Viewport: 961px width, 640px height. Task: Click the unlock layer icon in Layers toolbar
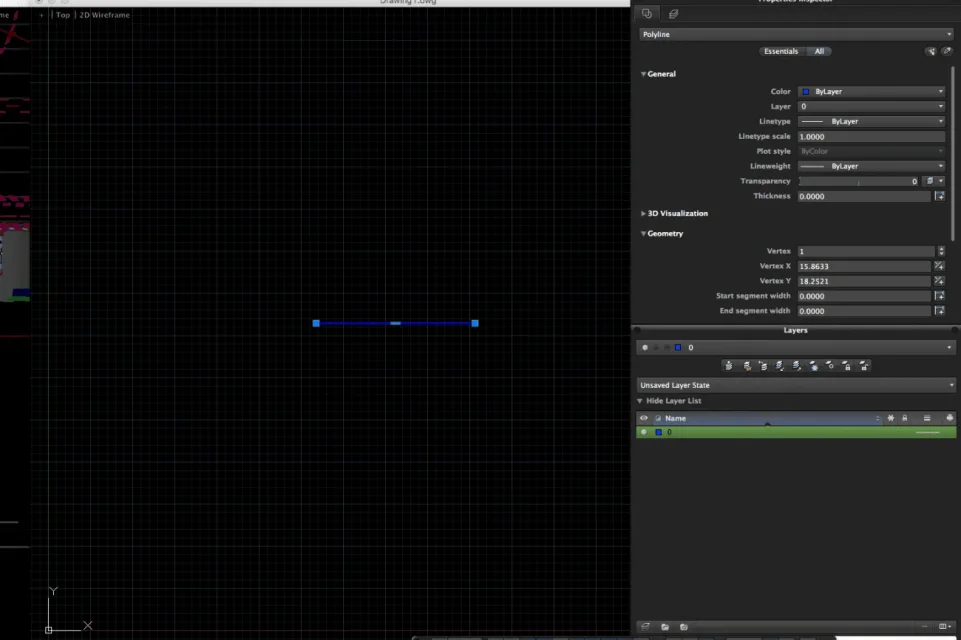click(863, 366)
